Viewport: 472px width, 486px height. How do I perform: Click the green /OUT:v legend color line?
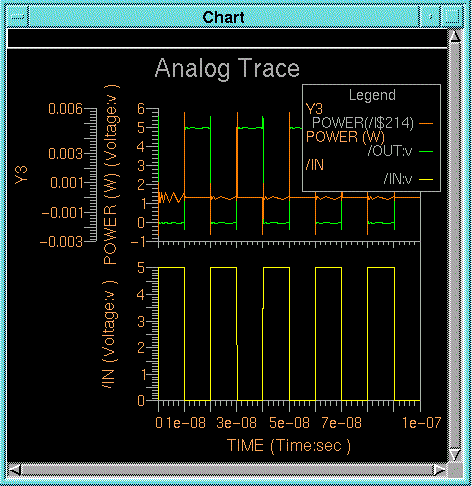[426, 152]
